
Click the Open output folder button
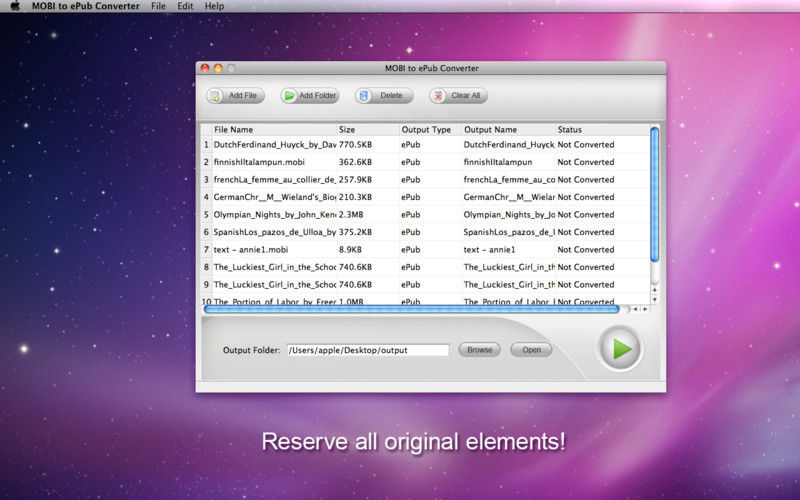click(531, 350)
